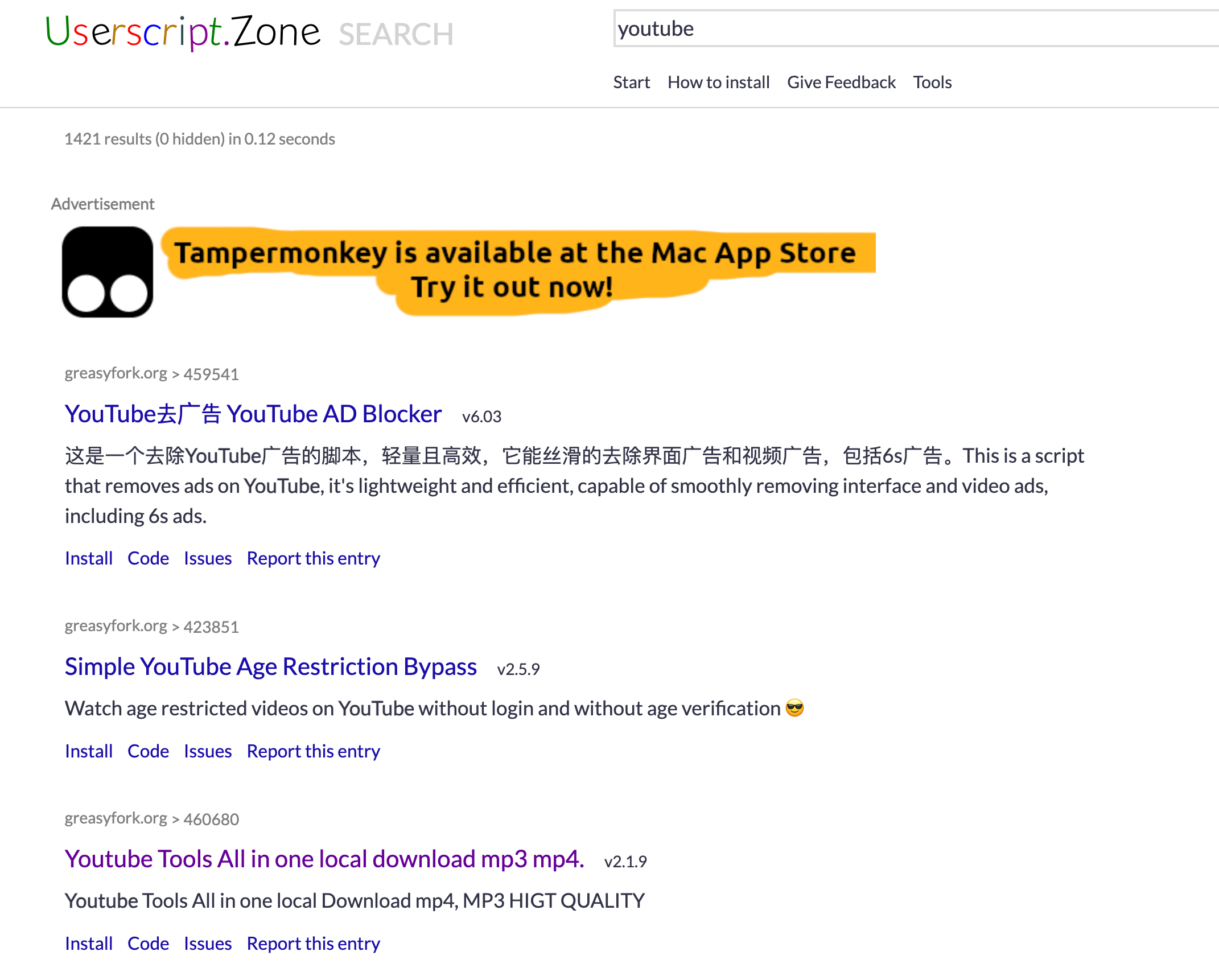
Task: Open the Tools menu item
Action: click(932, 83)
